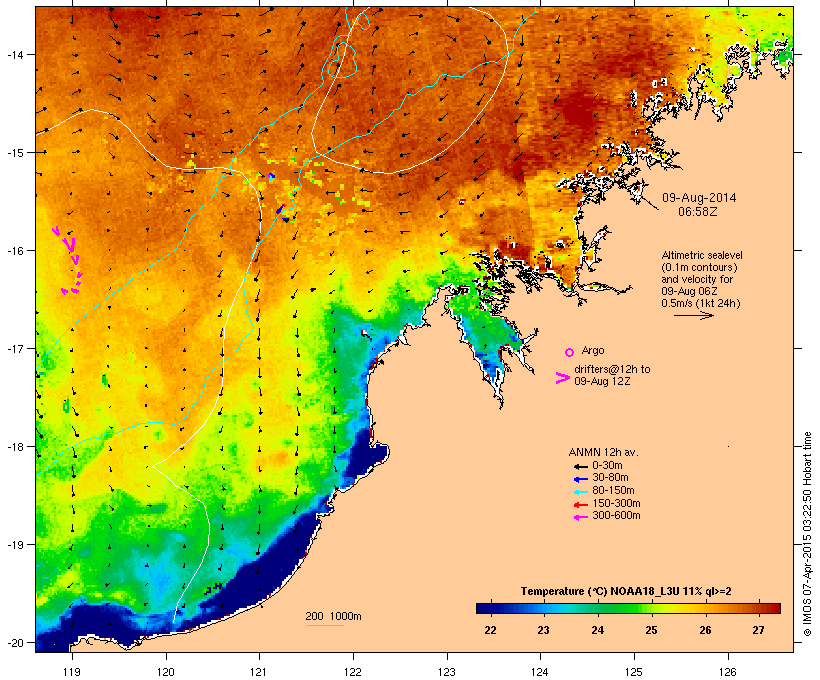Click the 'Temperature (°C) NOAA18_L3U' title
820x680 pixels.
click(598, 591)
